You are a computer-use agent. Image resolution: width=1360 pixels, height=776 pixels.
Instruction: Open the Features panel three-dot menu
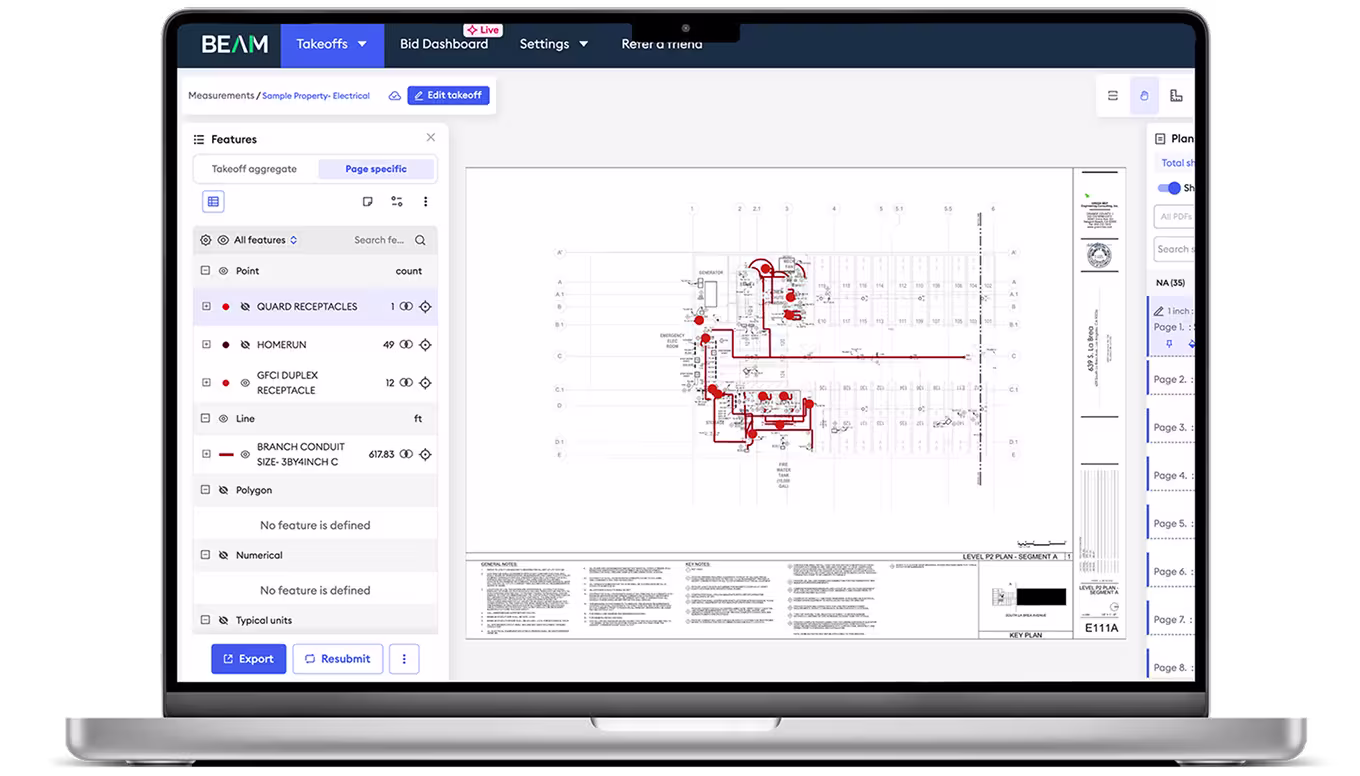tap(425, 202)
